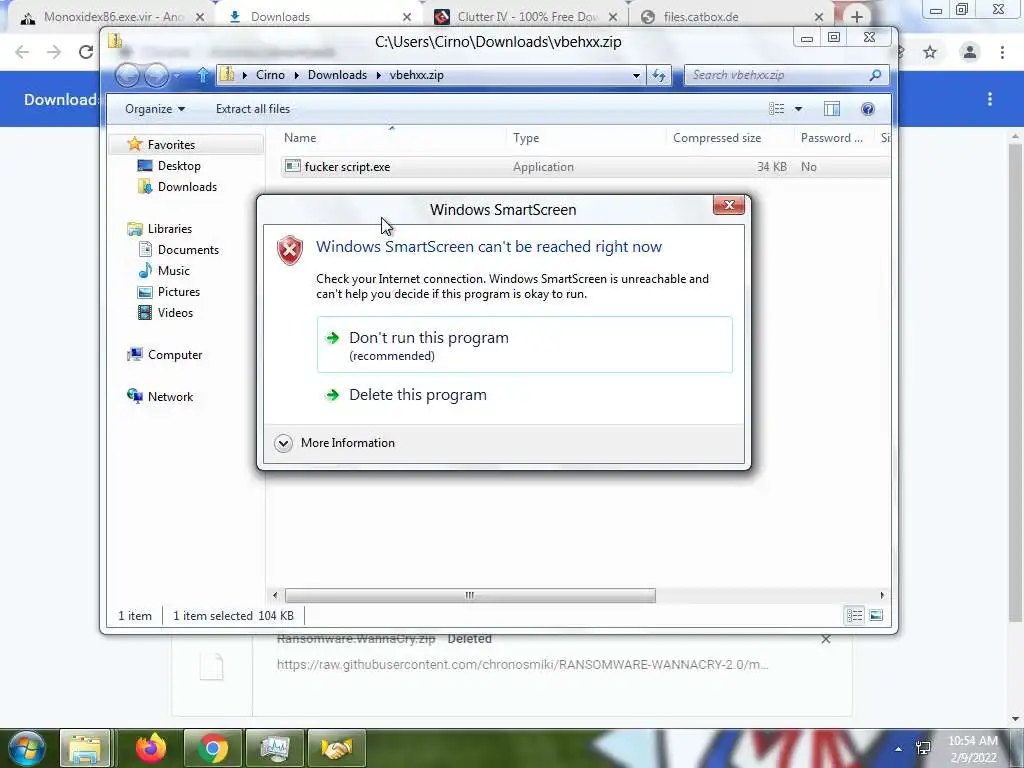The image size is (1024, 768).
Task: Click the address bar refresh button
Action: [x=658, y=75]
